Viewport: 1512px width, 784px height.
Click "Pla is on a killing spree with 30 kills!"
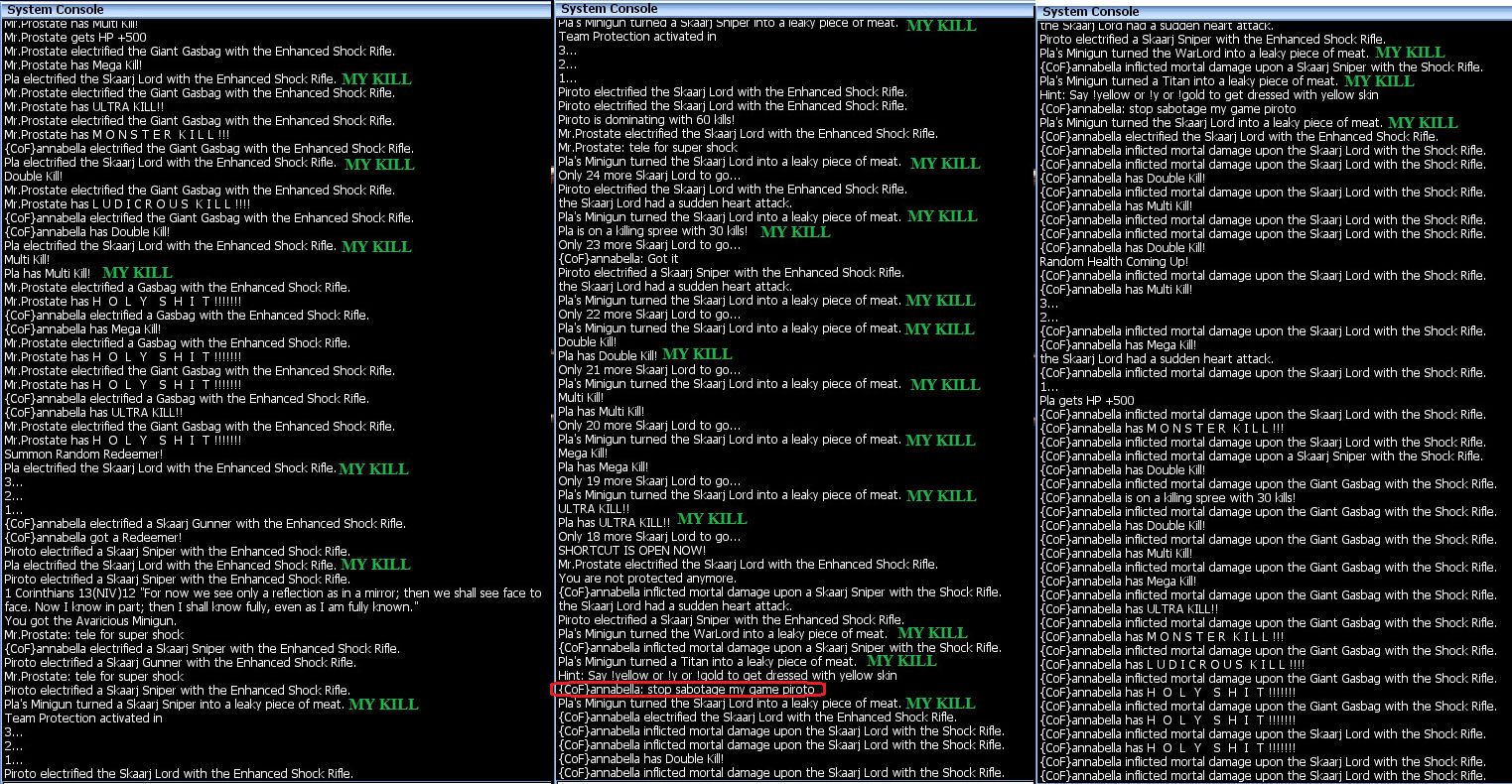652,230
